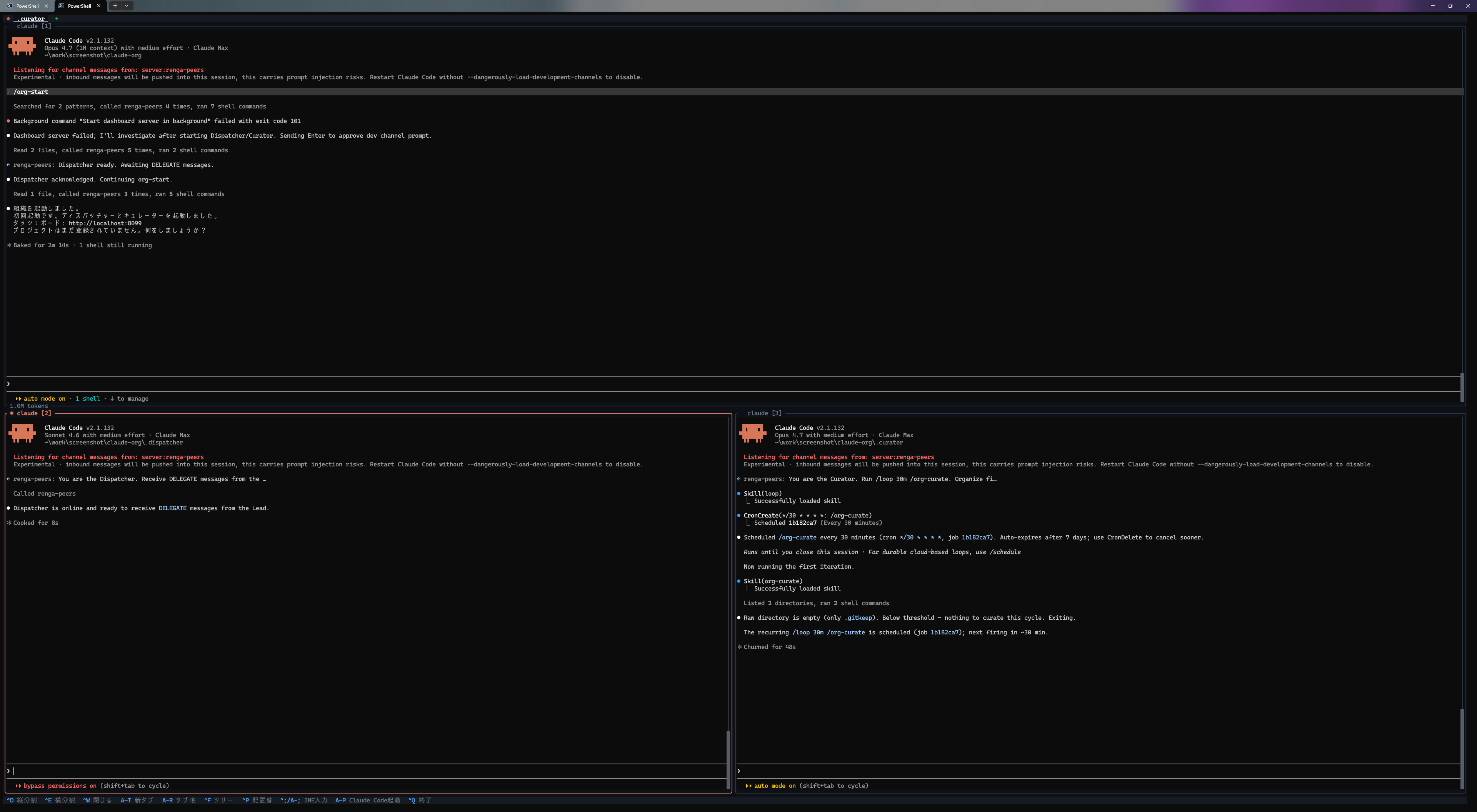Click the ^W 閉じる shortcut

[x=97, y=800]
